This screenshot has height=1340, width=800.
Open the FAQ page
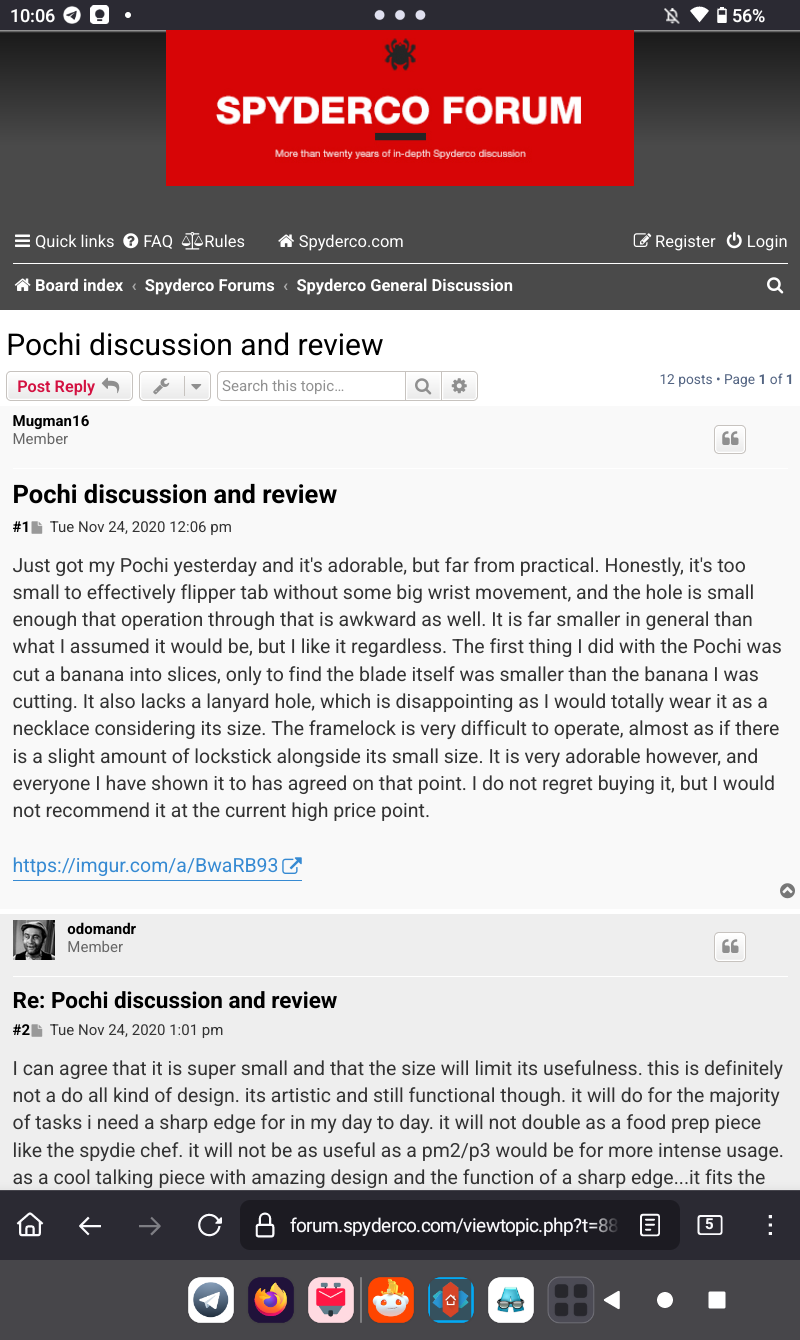[148, 241]
